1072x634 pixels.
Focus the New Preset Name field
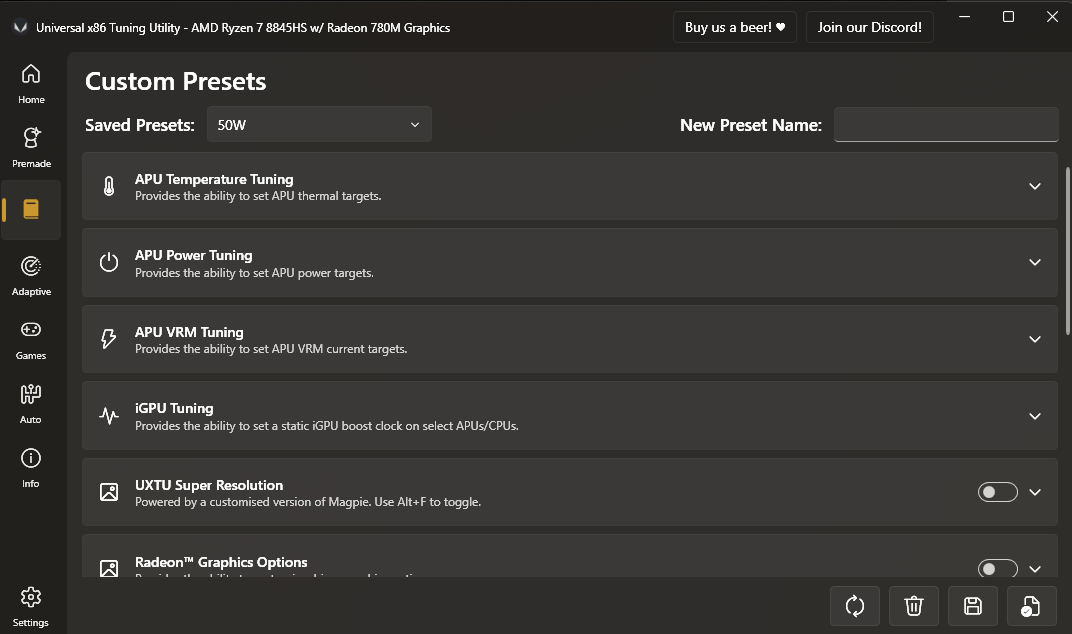[946, 124]
